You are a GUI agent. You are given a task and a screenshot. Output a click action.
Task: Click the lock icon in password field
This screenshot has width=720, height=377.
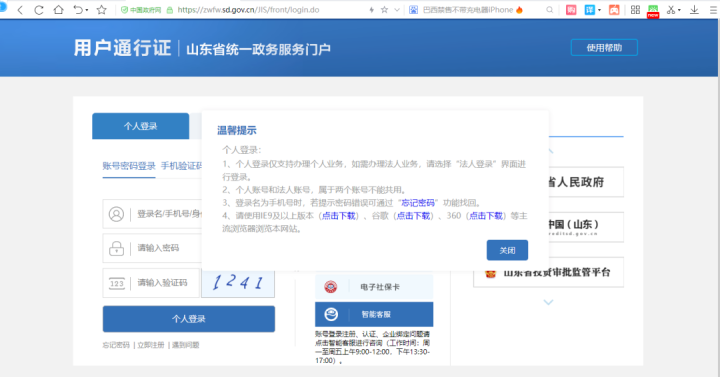point(116,248)
